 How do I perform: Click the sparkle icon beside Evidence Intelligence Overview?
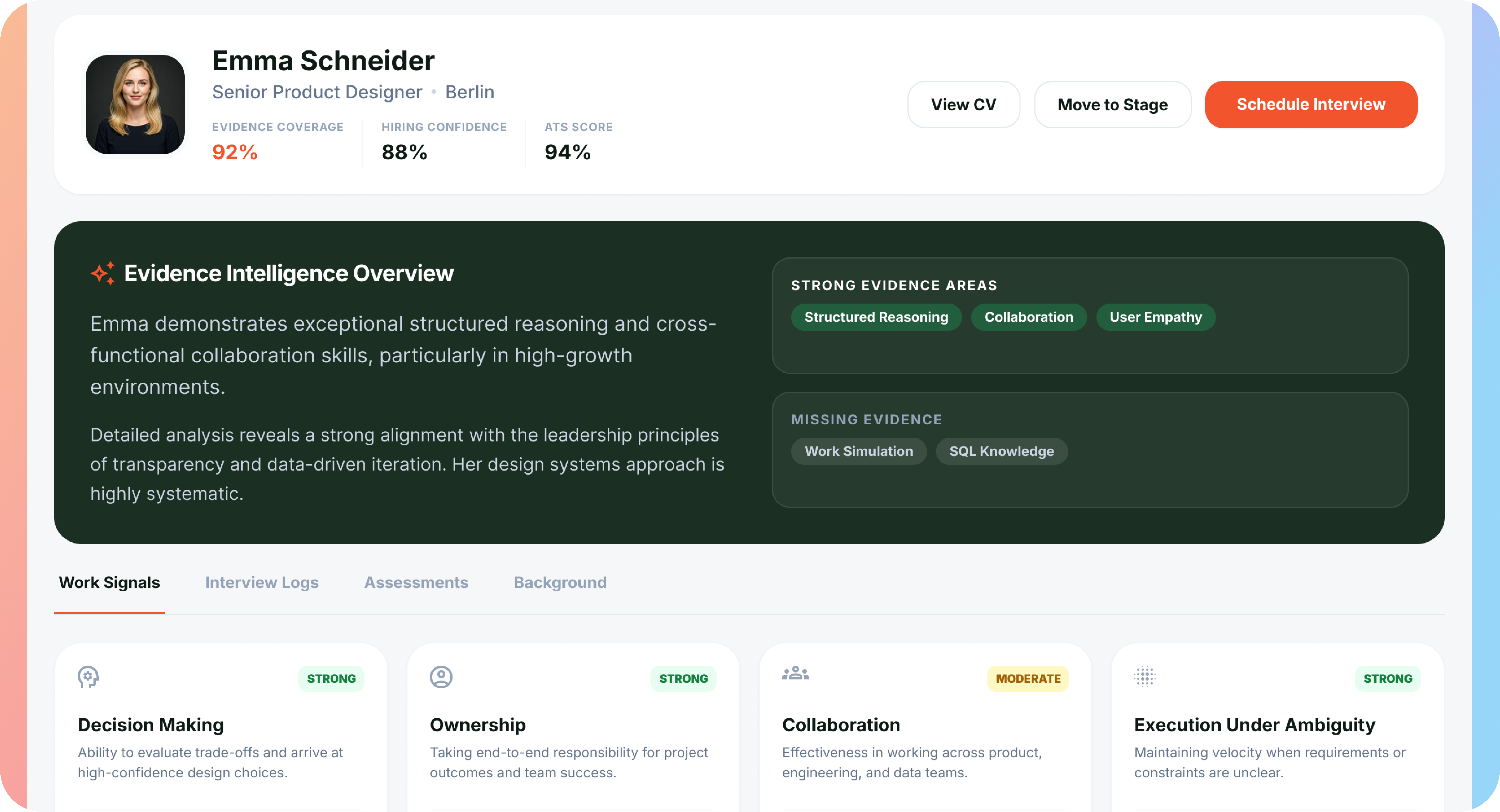coord(103,273)
